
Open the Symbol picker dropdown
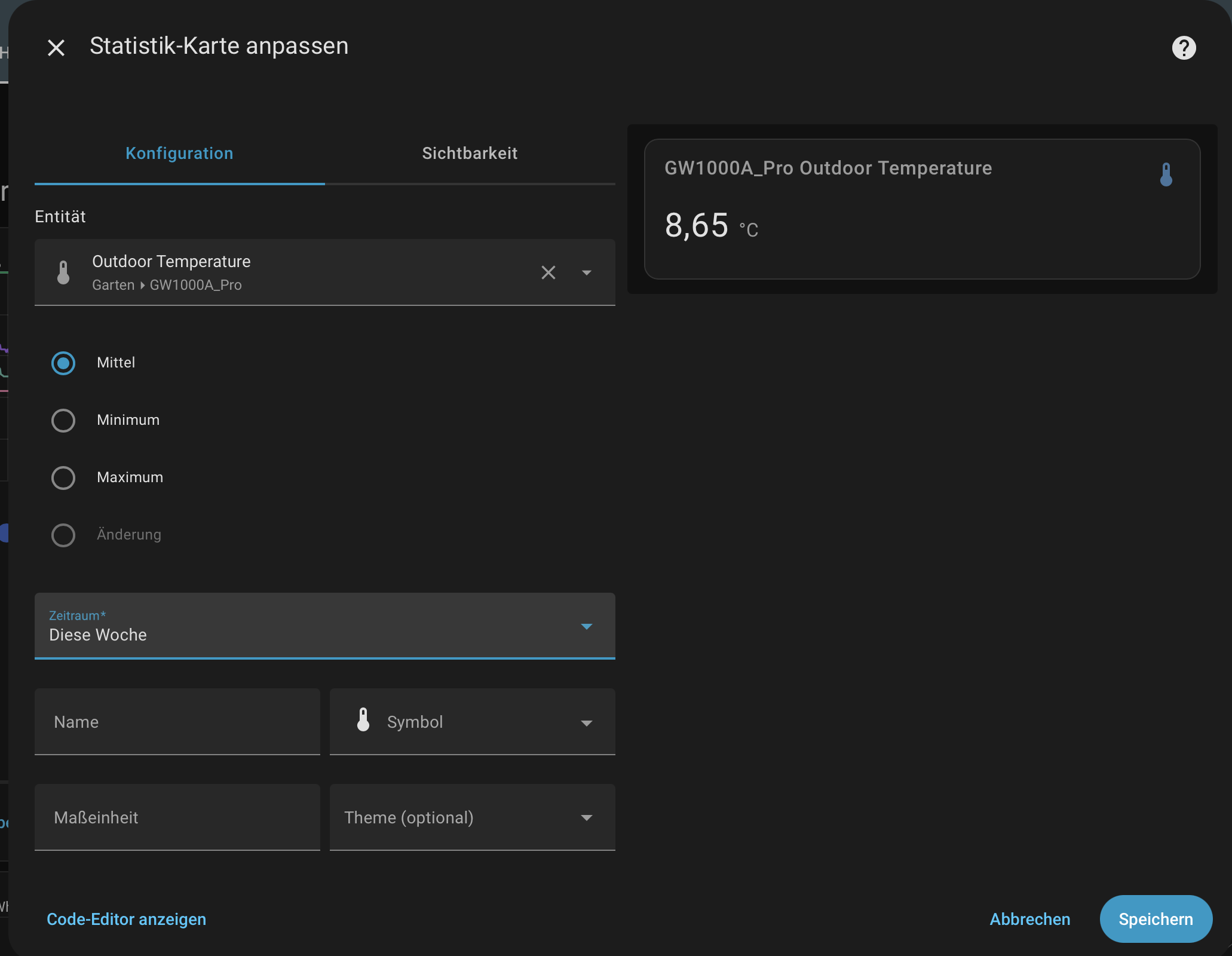click(x=586, y=722)
